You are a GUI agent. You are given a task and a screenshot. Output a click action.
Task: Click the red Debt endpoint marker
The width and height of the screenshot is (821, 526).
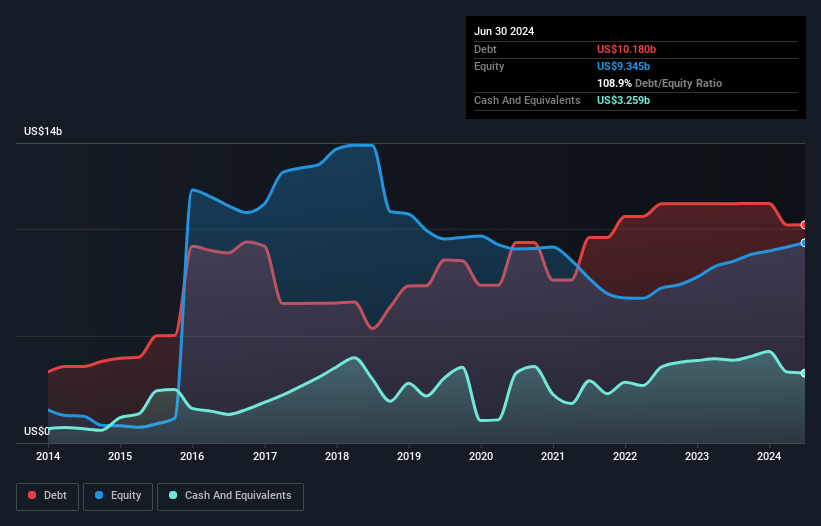coord(804,225)
